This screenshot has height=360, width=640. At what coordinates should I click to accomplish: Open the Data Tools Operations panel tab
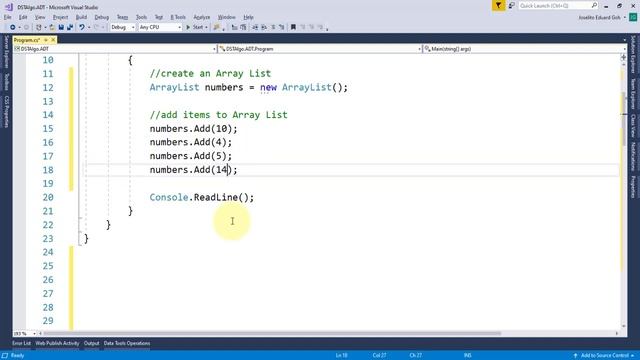pos(127,343)
